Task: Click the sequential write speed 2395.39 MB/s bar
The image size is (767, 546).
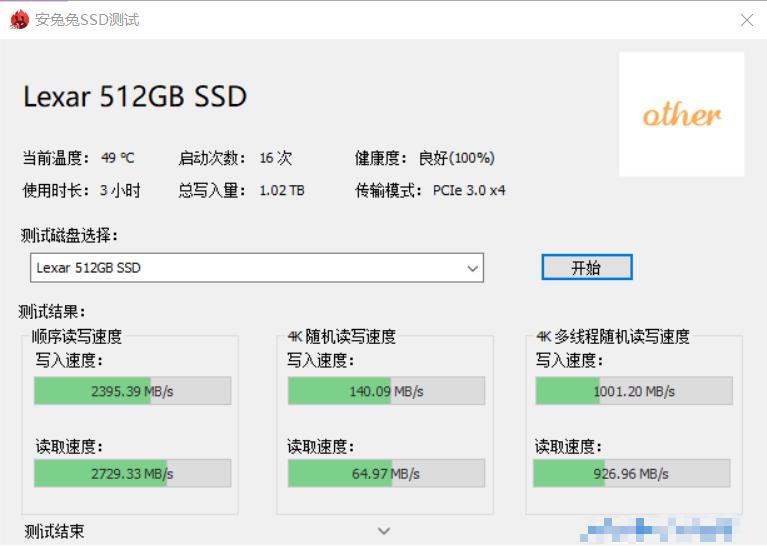Action: (x=132, y=391)
